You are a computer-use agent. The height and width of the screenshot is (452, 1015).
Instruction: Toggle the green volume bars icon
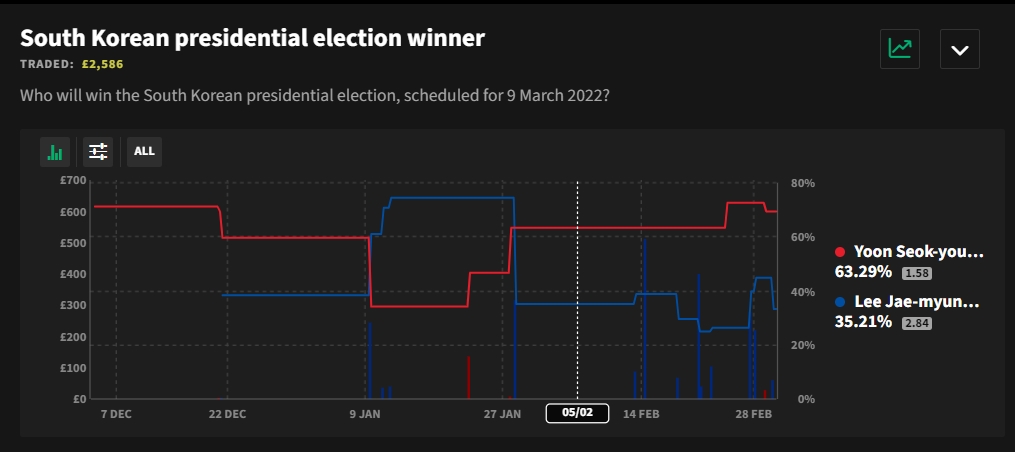click(x=55, y=152)
